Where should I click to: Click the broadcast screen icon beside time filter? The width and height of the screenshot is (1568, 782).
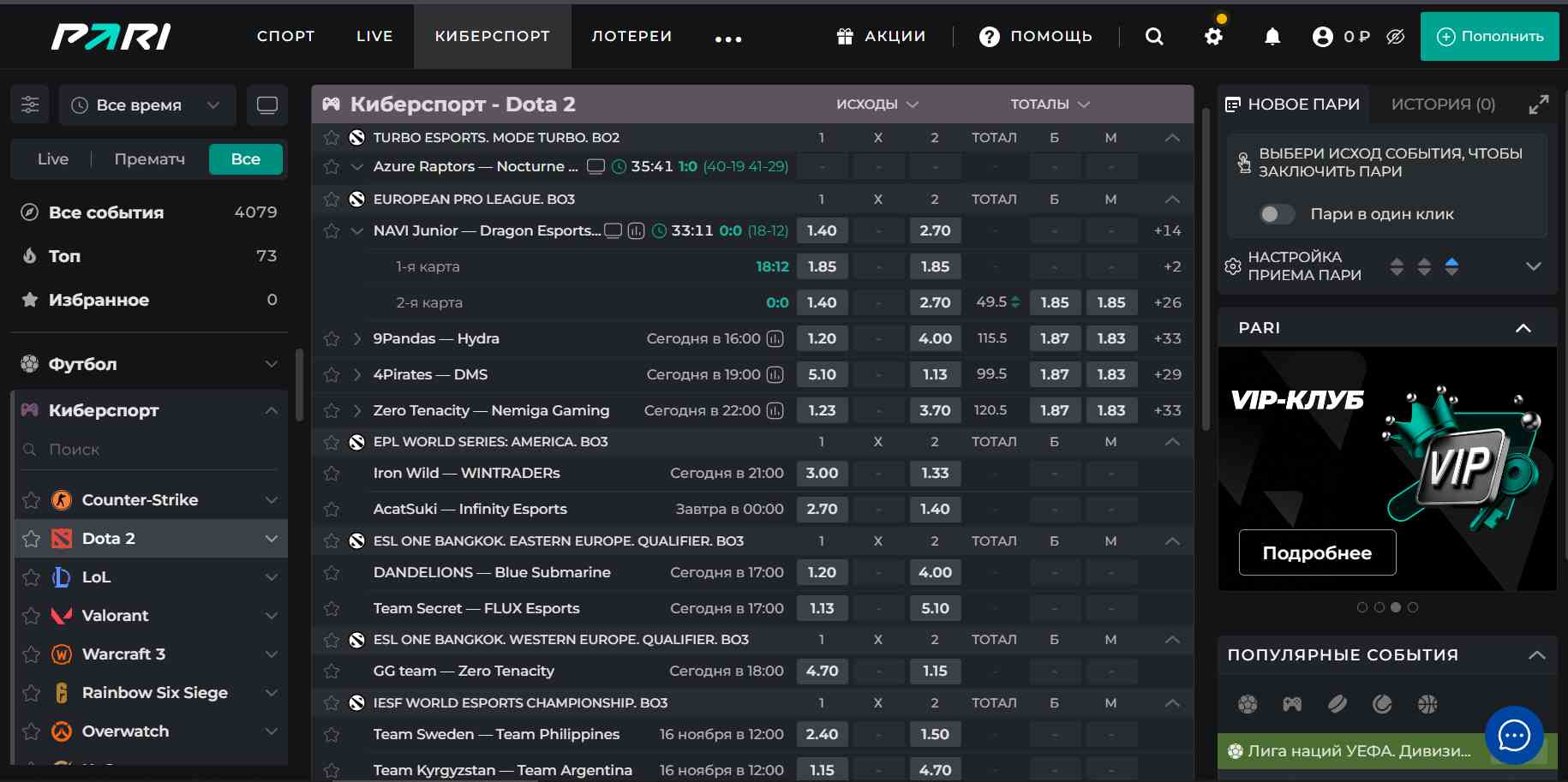click(x=267, y=104)
